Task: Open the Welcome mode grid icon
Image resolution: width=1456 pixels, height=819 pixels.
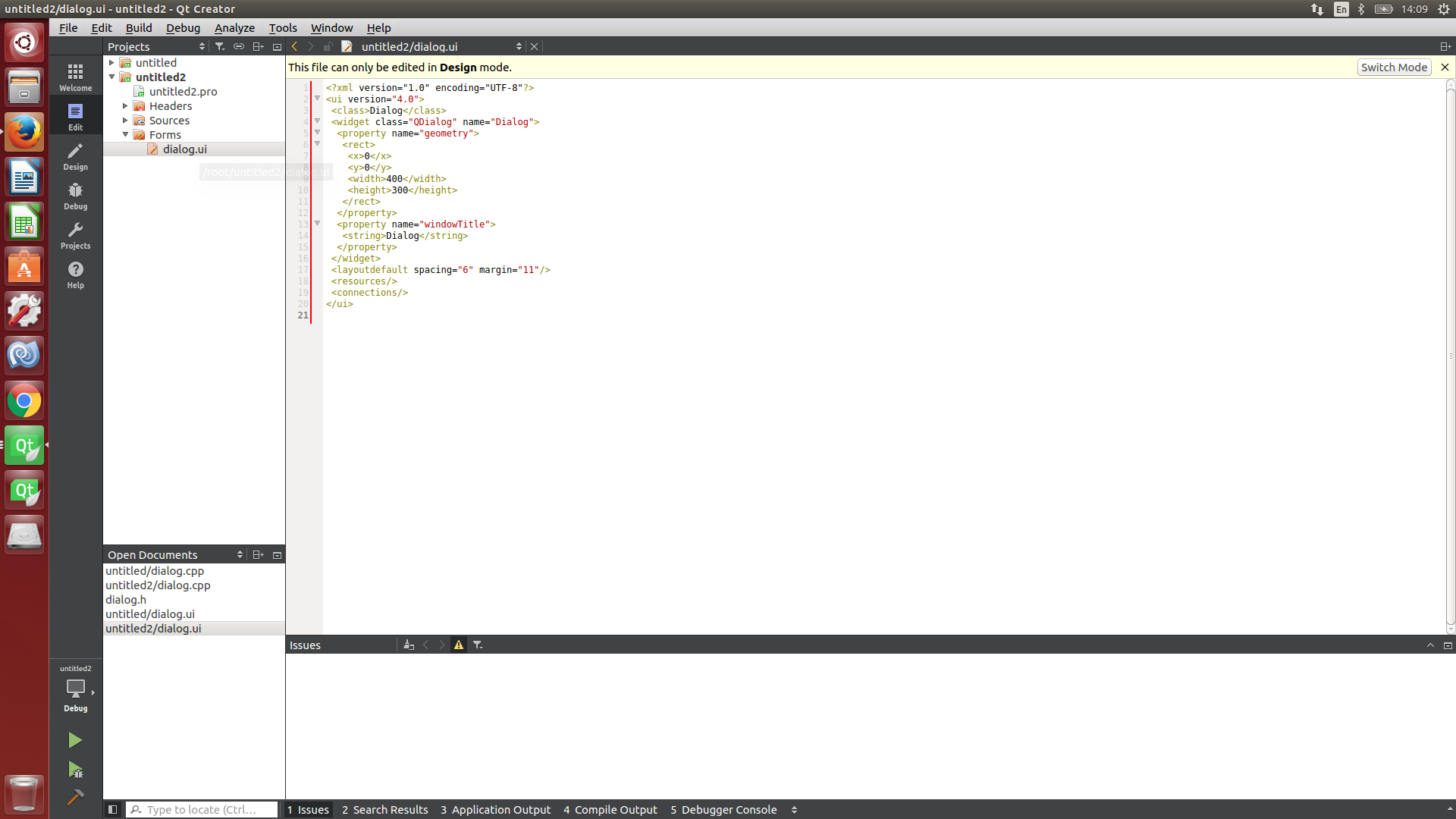Action: click(x=75, y=77)
